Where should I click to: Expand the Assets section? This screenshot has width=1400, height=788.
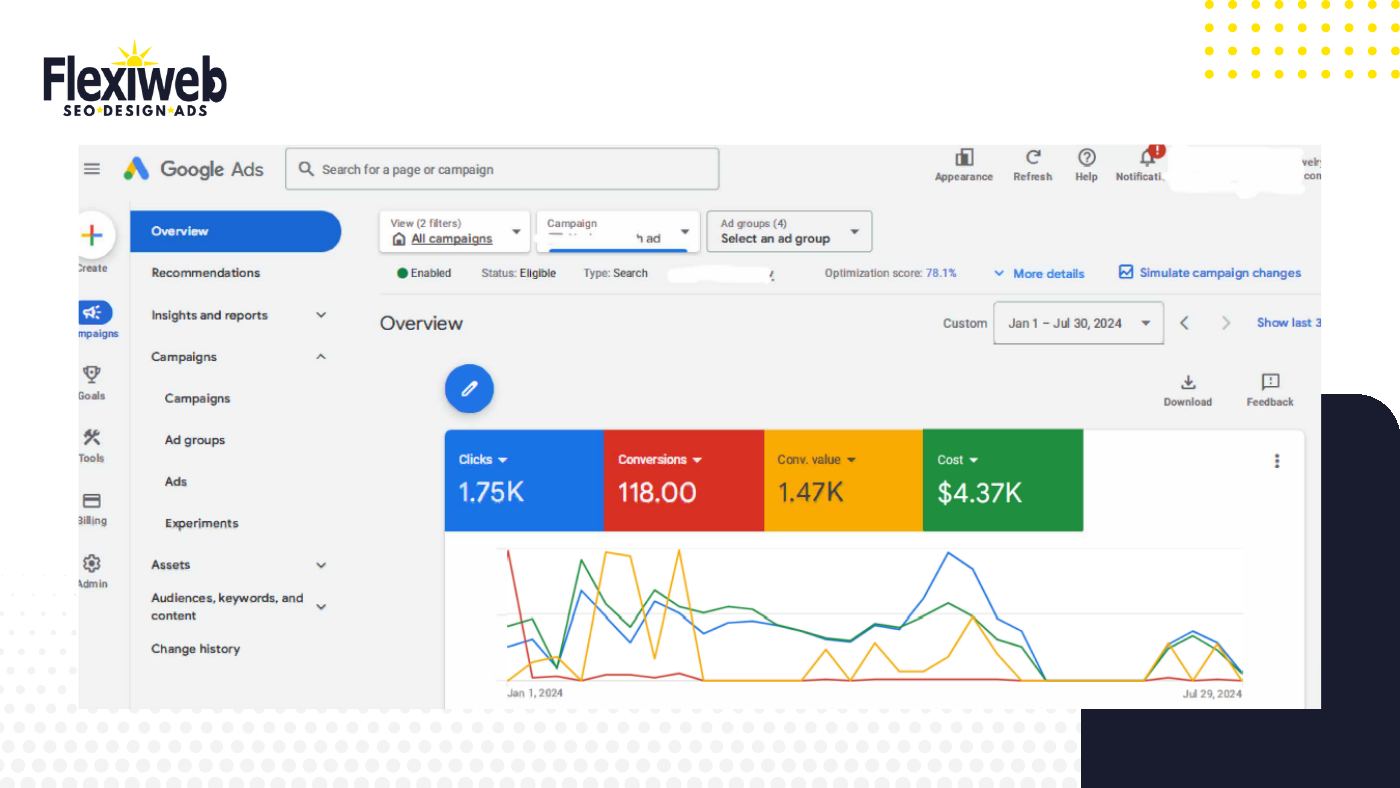coord(321,565)
